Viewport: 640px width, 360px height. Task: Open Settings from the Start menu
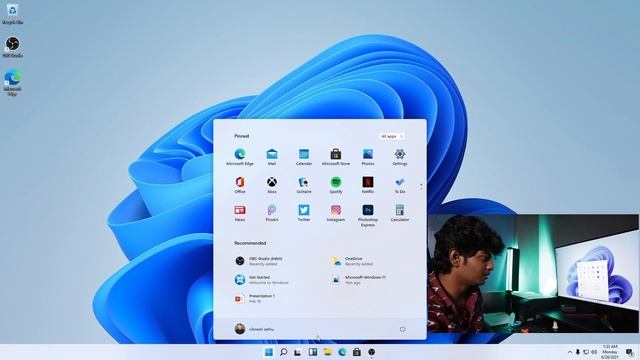click(x=400, y=157)
